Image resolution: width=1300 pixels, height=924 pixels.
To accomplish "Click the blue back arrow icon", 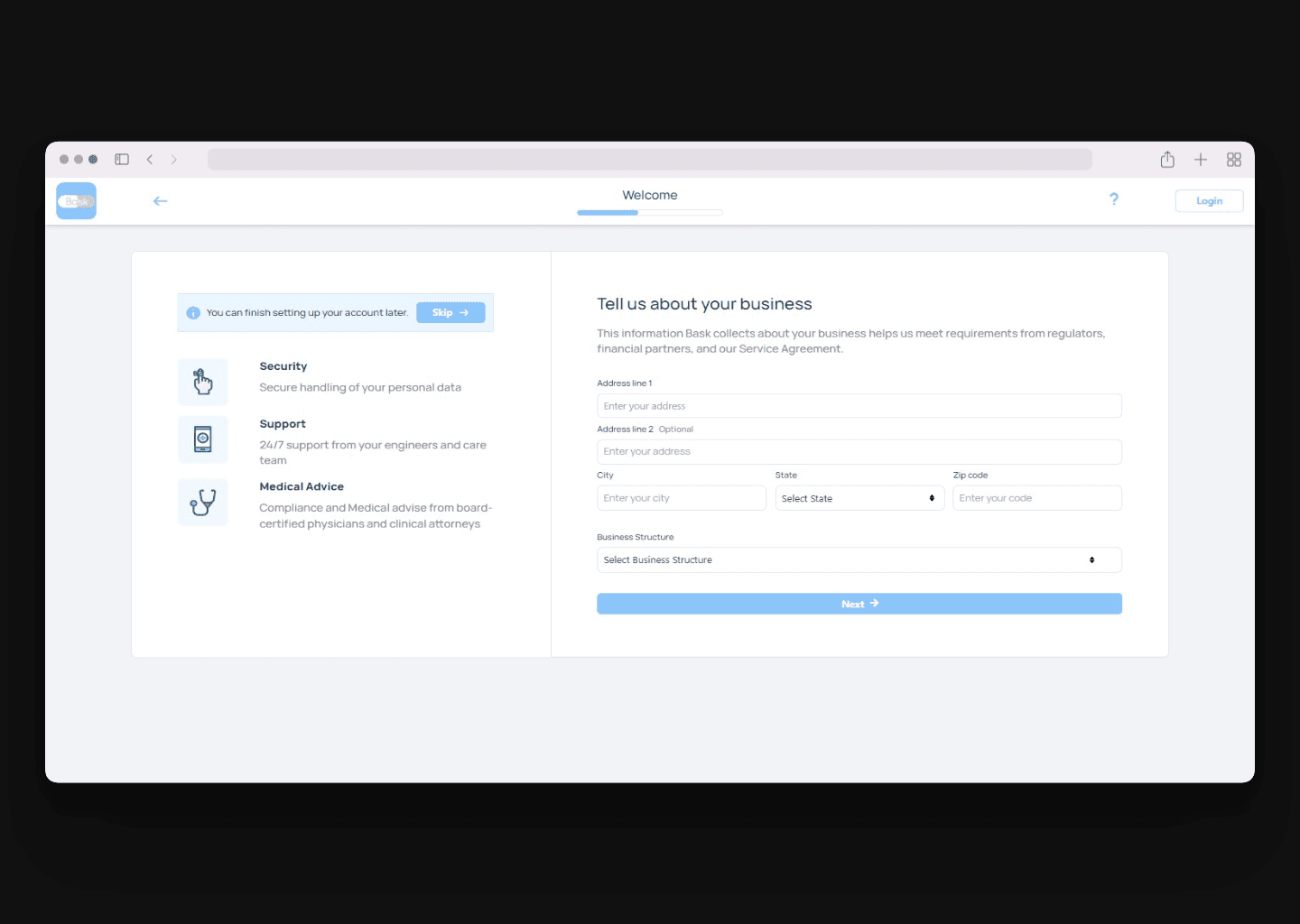I will tap(160, 201).
